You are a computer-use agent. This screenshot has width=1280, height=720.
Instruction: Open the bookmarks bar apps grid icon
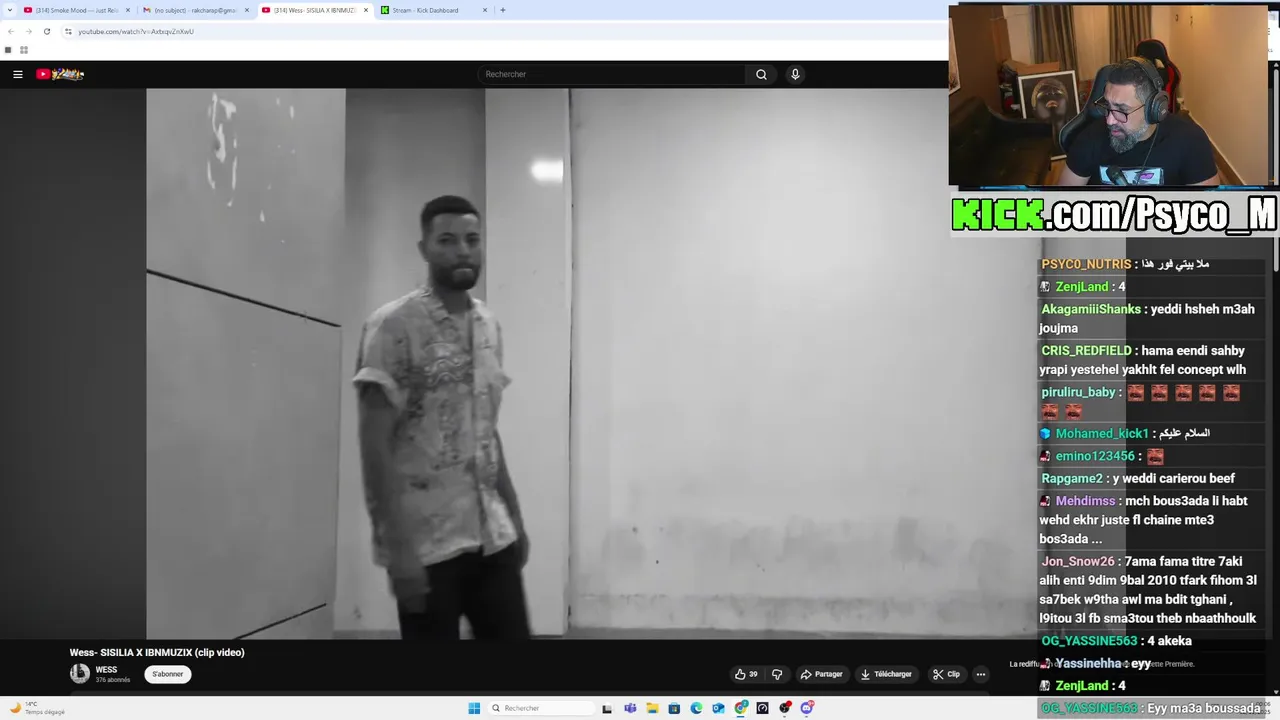23,50
